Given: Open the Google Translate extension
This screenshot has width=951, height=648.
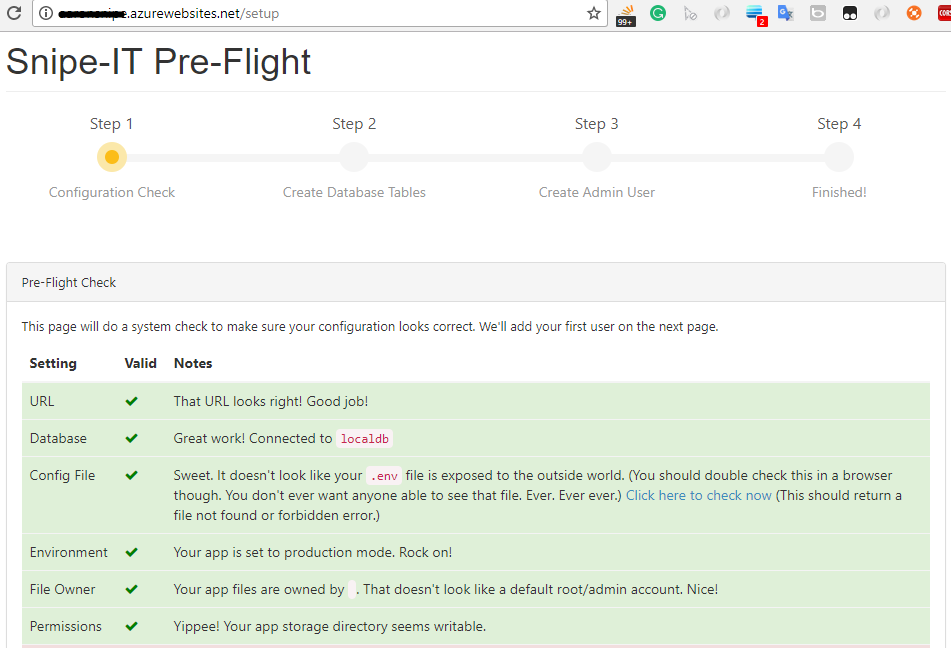Looking at the screenshot, I should click(x=785, y=13).
